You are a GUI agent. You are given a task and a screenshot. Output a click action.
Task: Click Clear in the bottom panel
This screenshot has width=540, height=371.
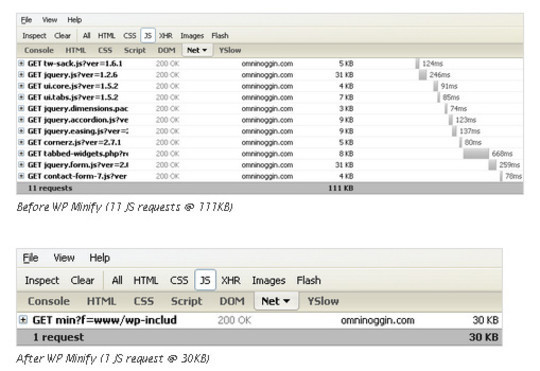[x=82, y=280]
